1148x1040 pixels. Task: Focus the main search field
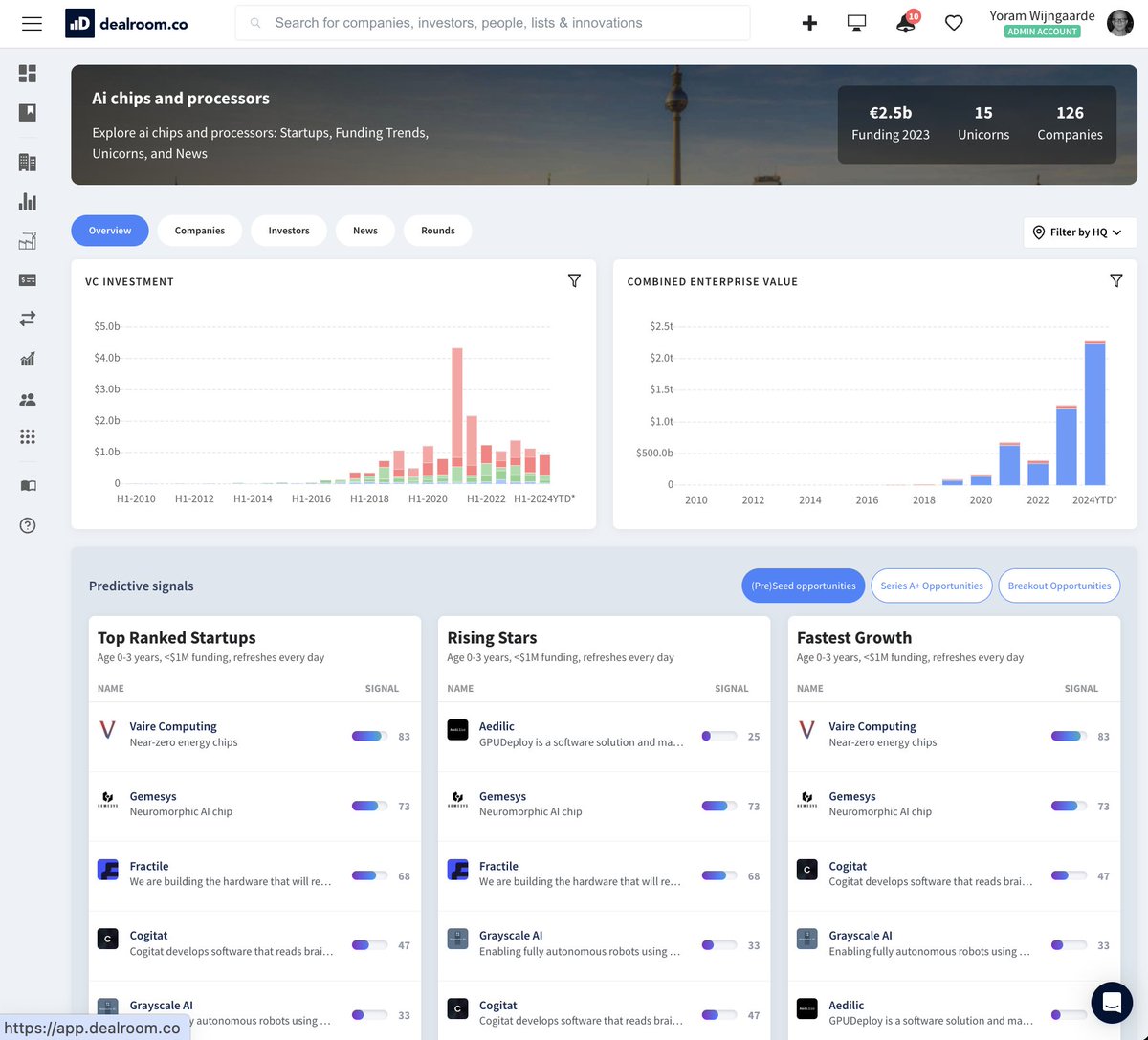tap(493, 23)
